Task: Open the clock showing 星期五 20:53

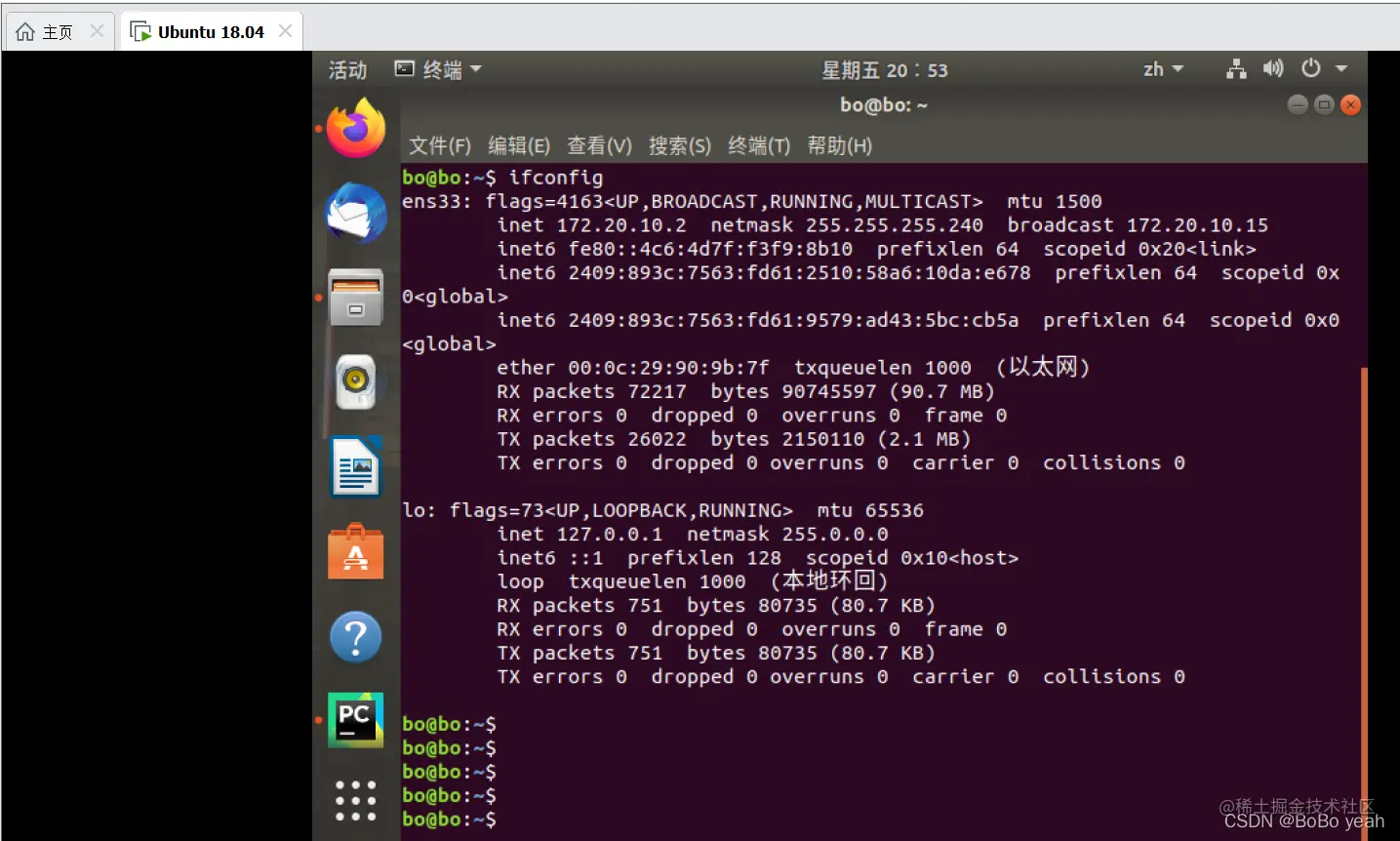Action: click(884, 70)
